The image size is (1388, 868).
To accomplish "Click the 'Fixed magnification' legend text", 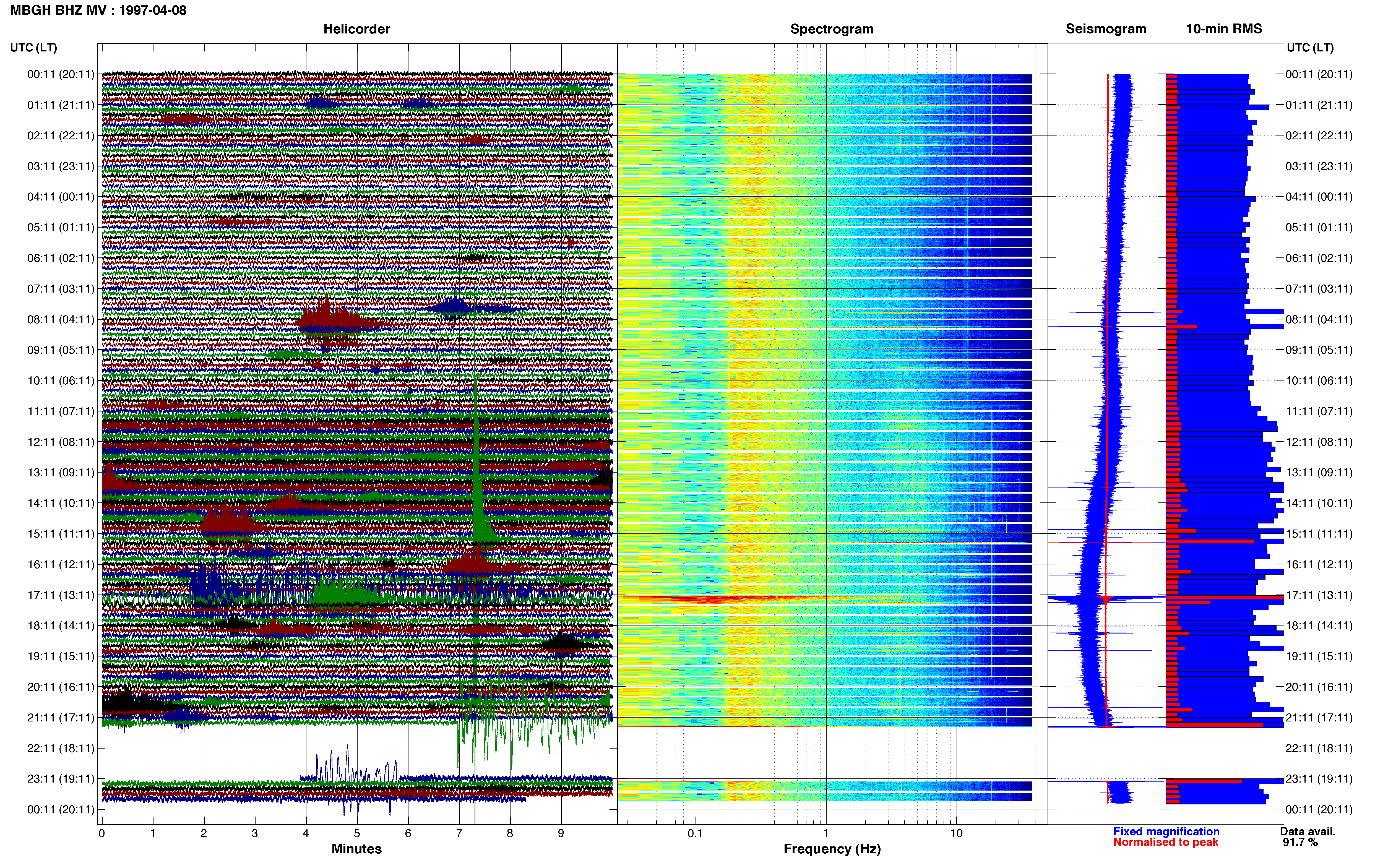I will [1166, 832].
